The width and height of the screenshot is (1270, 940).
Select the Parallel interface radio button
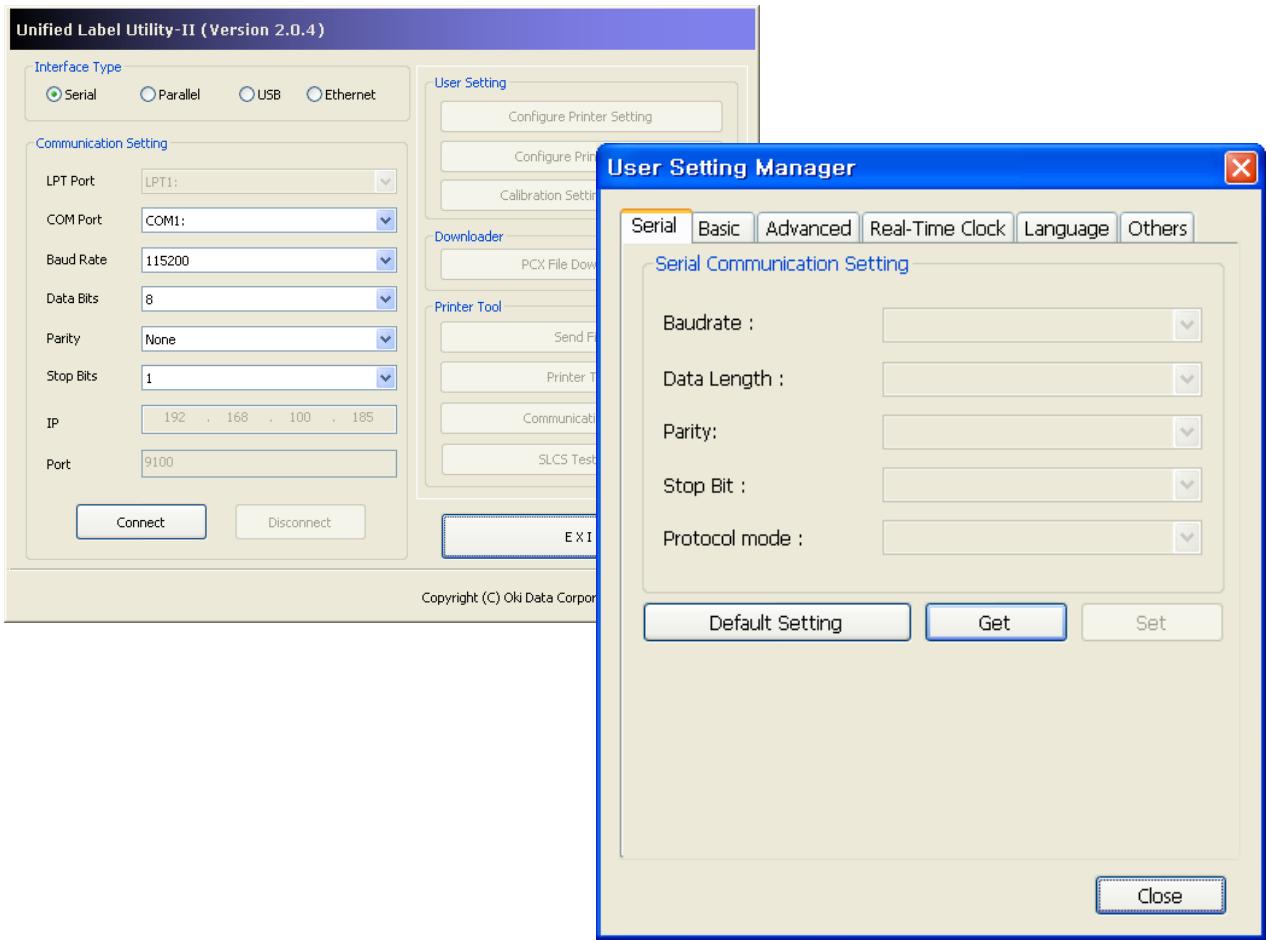click(x=147, y=95)
